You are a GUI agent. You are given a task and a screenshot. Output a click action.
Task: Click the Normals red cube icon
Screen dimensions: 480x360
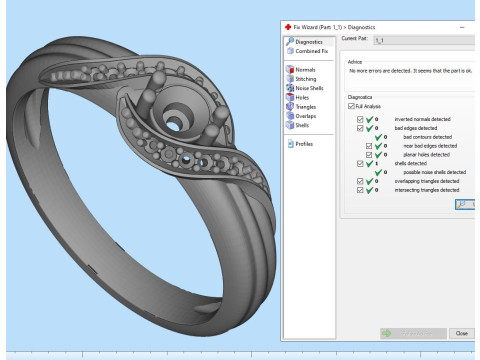[x=290, y=70]
